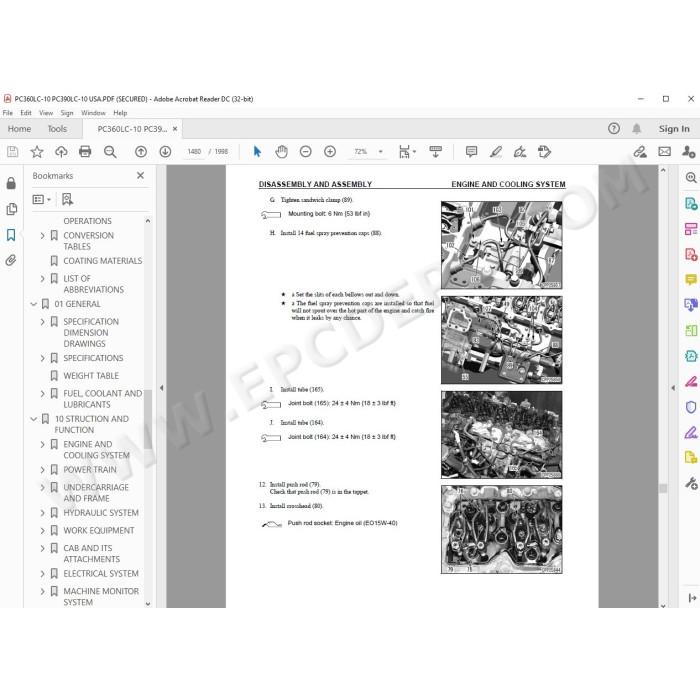Open the Edit menu
Image resolution: width=700 pixels, height=700 pixels.
click(26, 113)
